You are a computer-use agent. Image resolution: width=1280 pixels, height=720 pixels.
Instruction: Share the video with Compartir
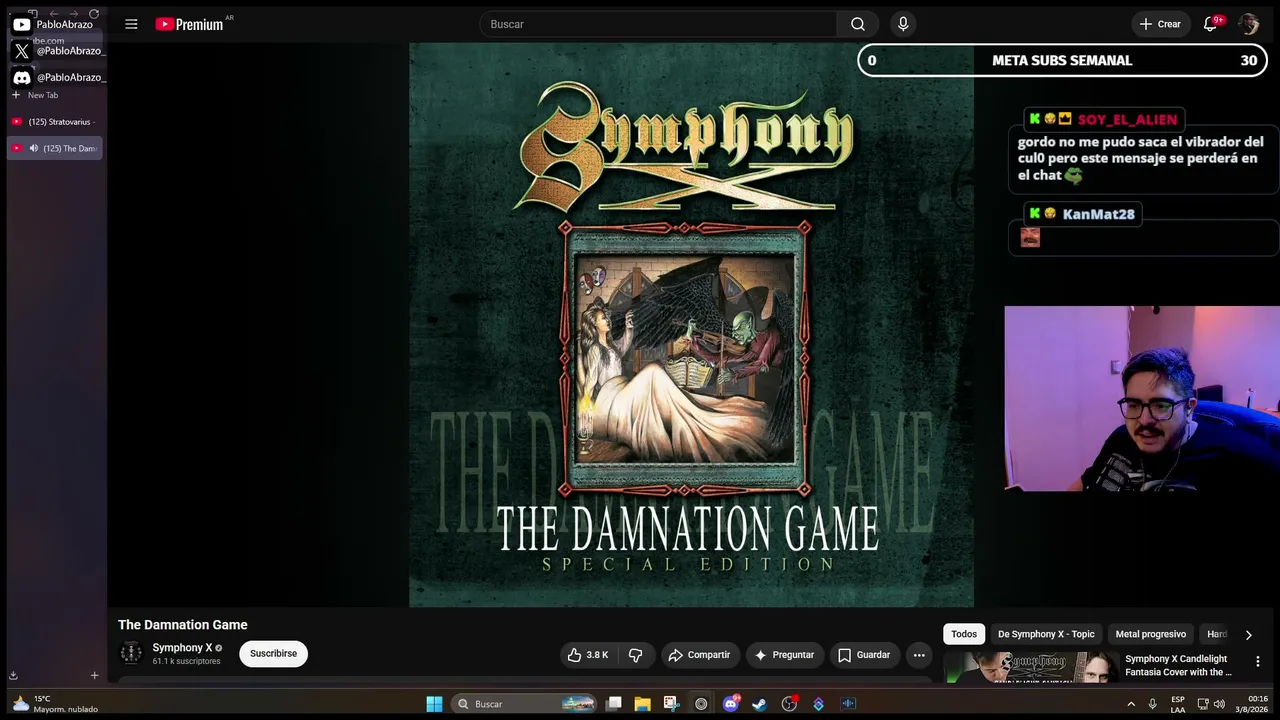699,655
